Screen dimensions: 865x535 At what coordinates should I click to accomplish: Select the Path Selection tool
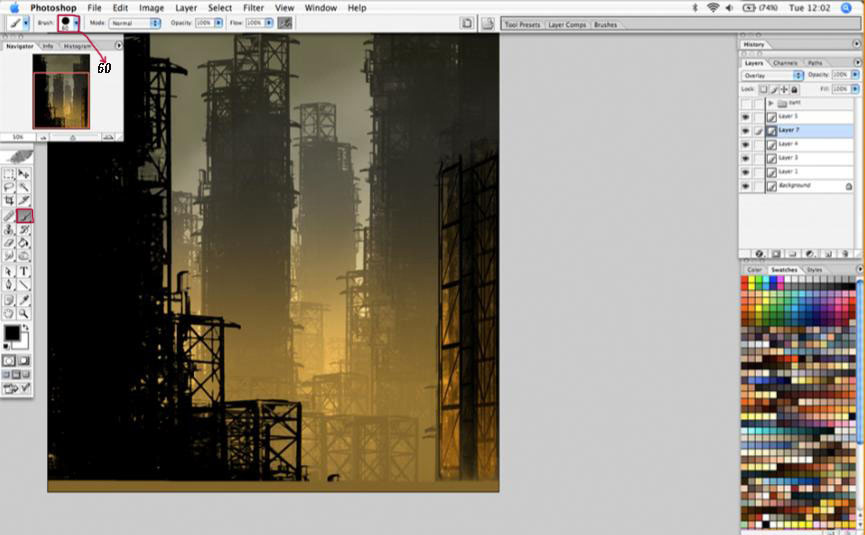point(9,271)
